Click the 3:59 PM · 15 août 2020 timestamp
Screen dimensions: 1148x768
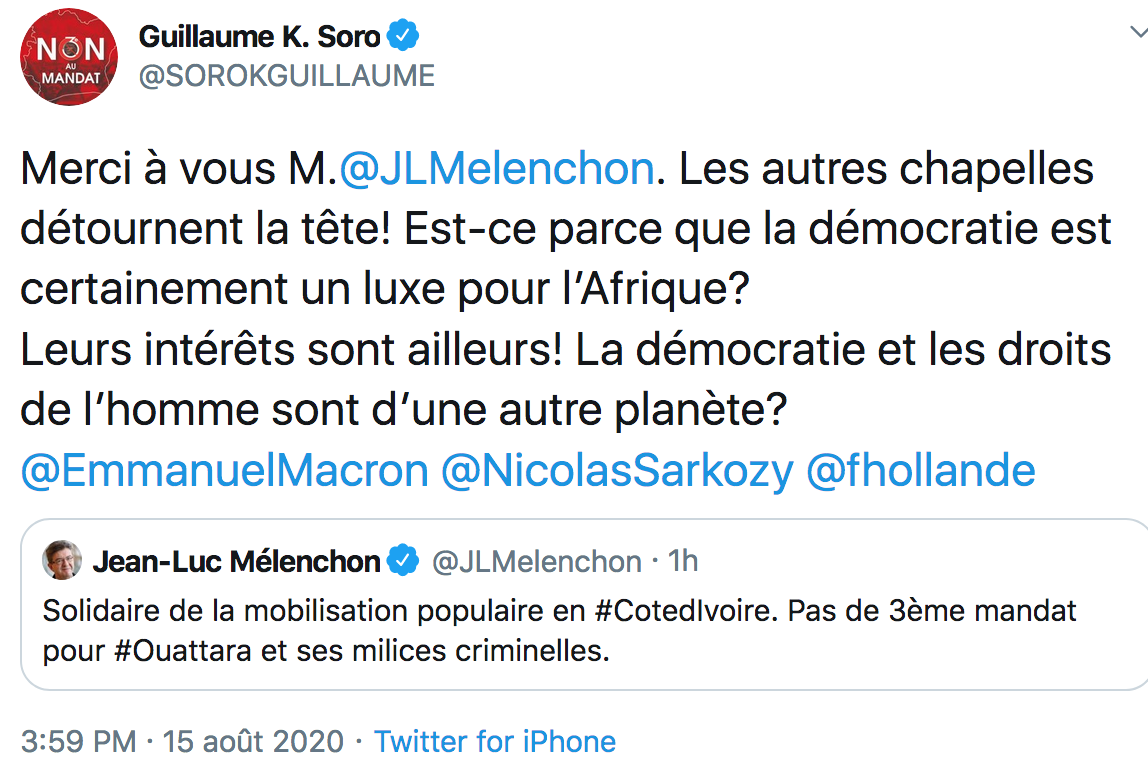click(x=182, y=742)
